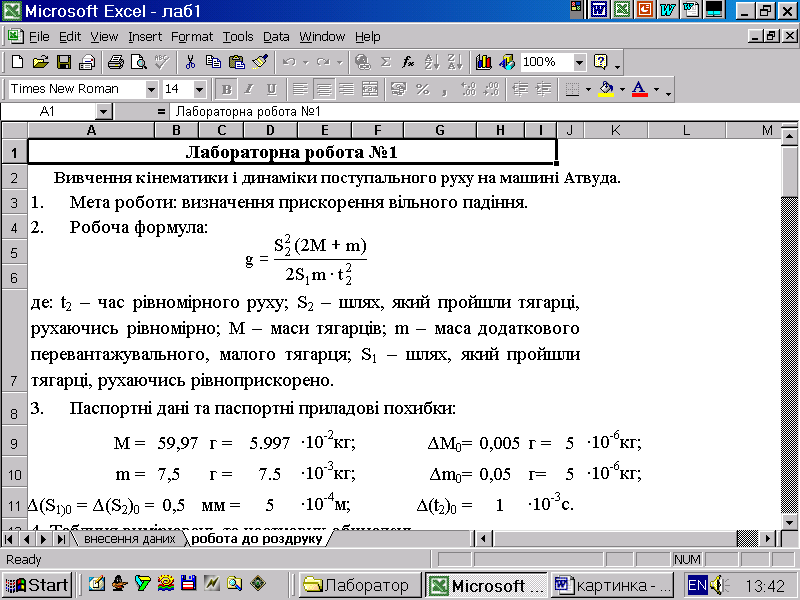Toggle Align Left
This screenshot has width=800, height=600.
coord(300,89)
